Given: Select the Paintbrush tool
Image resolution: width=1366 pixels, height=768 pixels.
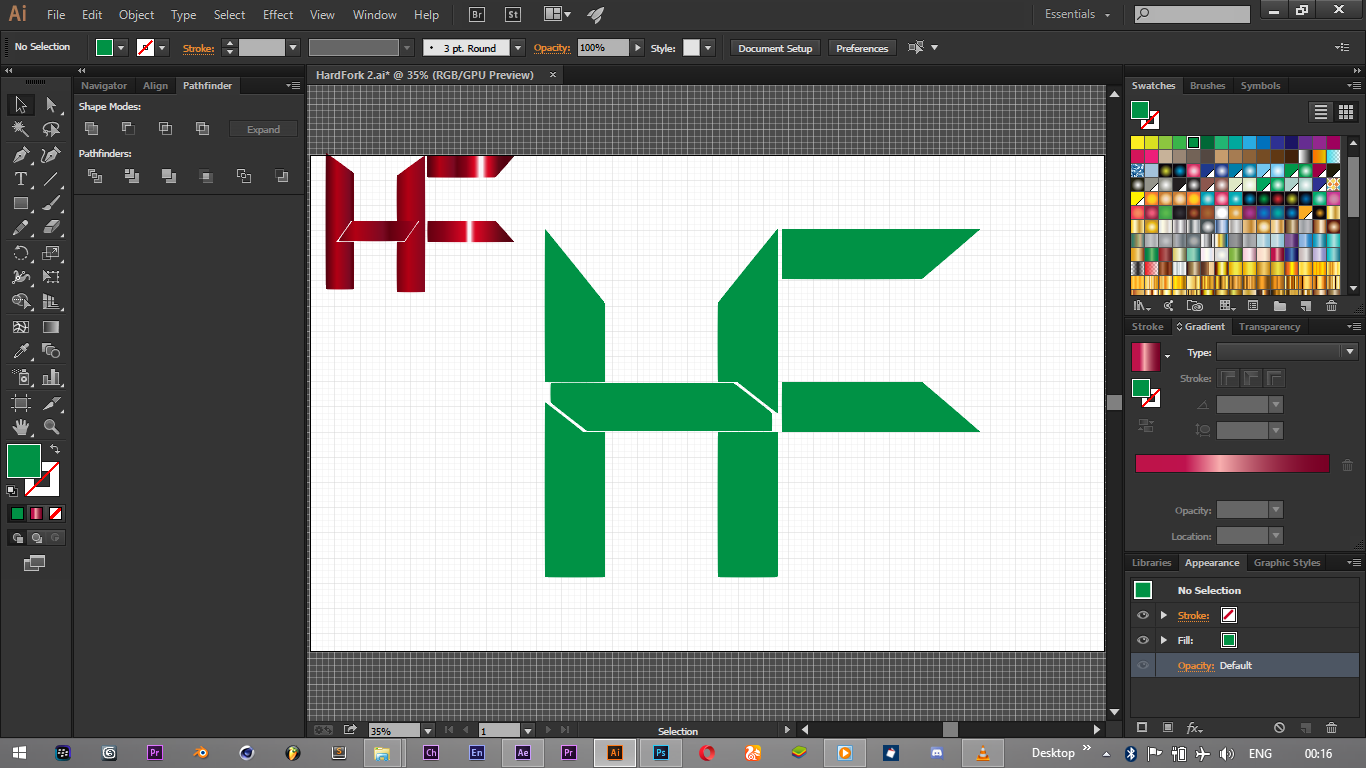Looking at the screenshot, I should 51,203.
